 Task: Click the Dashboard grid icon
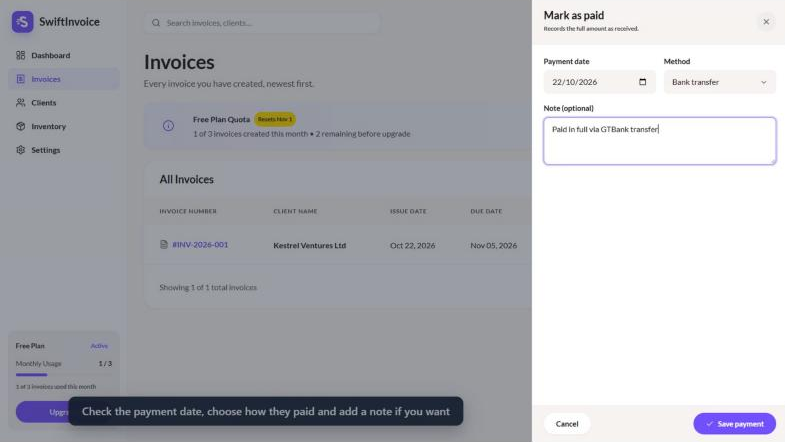[21, 55]
